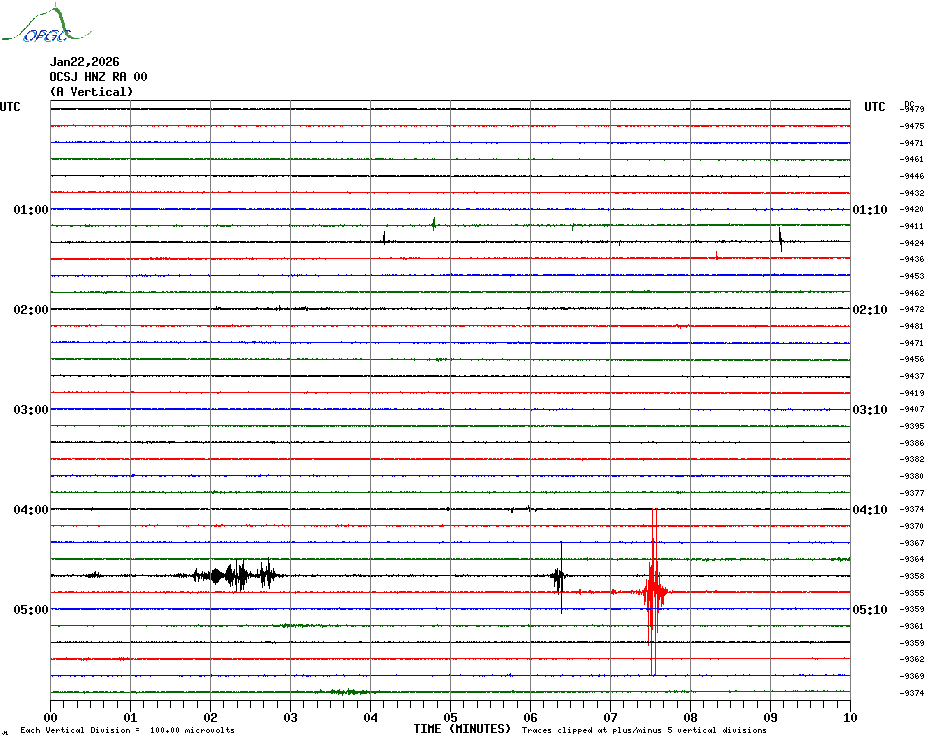Click the 07 minute tick label

610,718
